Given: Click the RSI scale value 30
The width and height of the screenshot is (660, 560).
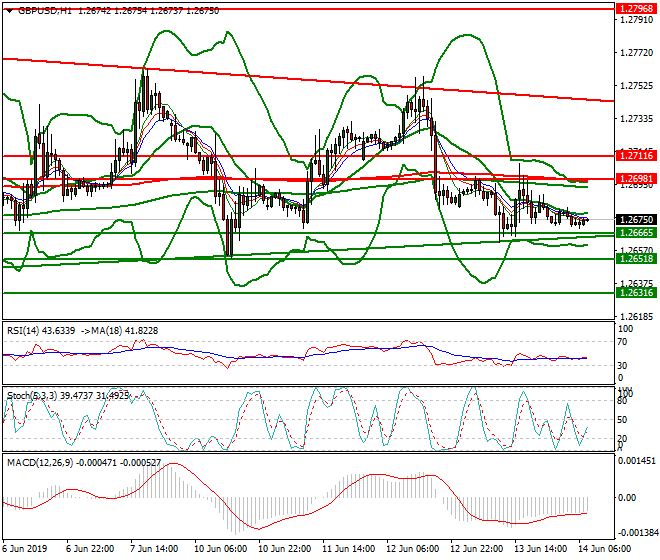Looking at the screenshot, I should coord(622,365).
